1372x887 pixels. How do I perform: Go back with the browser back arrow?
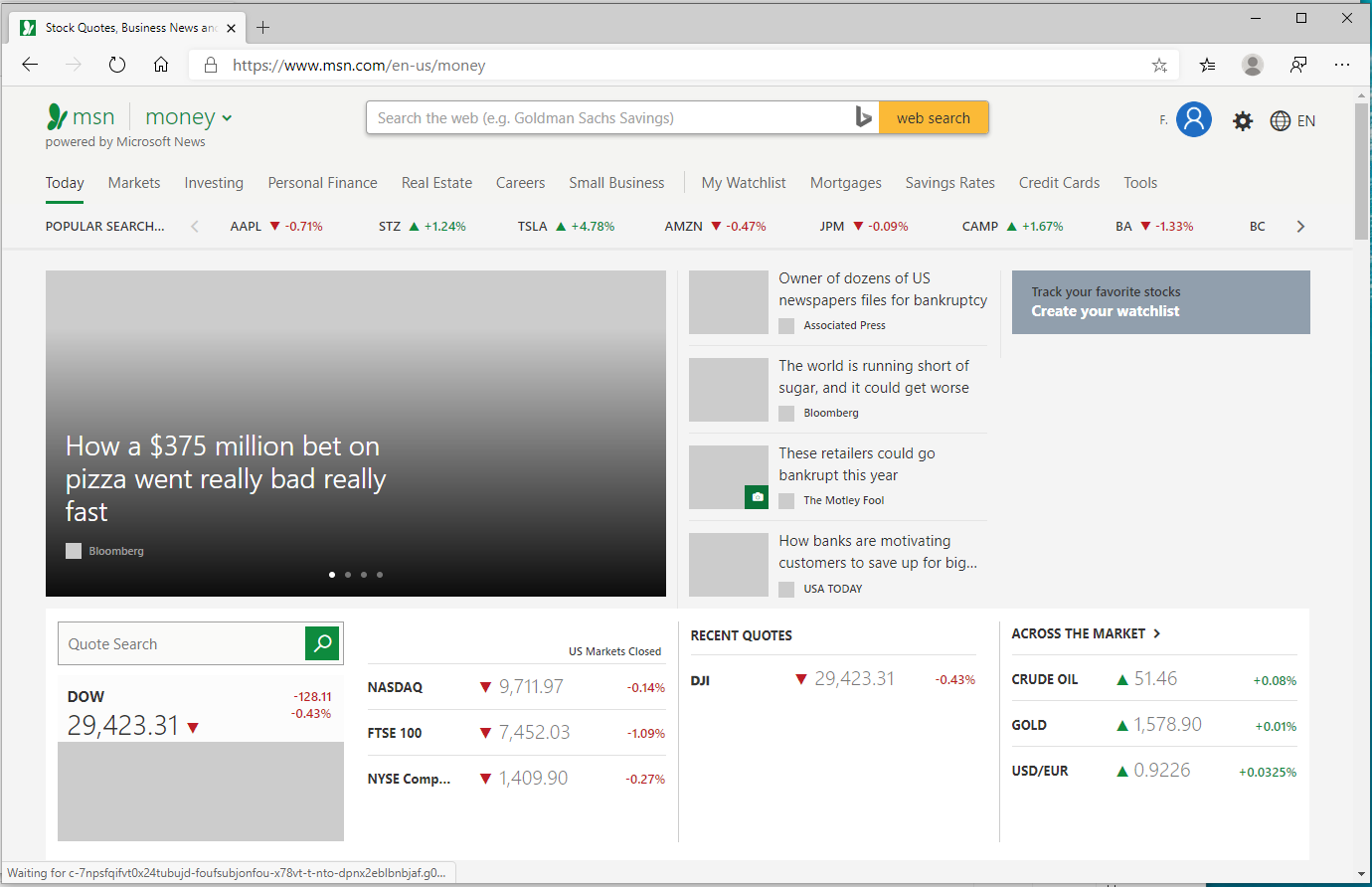[30, 65]
